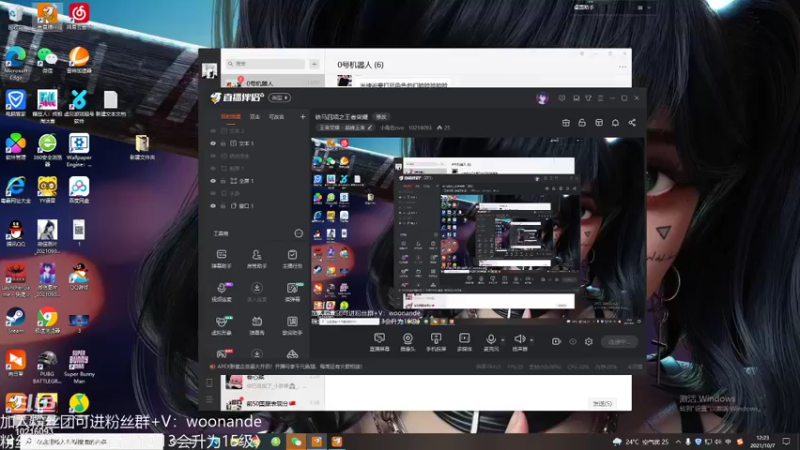Screen dimensions: 800x450
Task: Expand the toolbox more options circle
Action: tap(298, 233)
